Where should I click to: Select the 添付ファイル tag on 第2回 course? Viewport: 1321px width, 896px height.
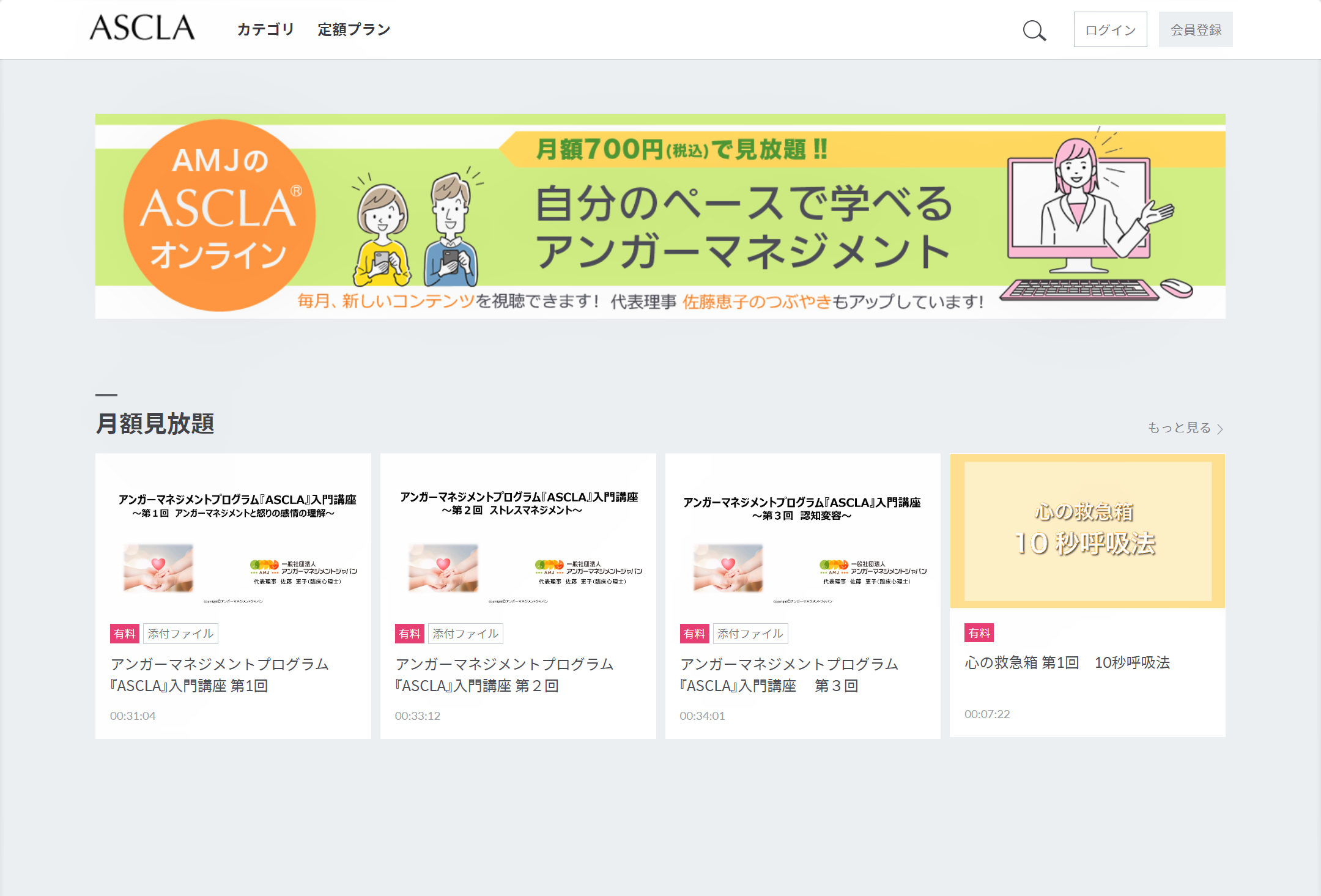pos(466,634)
